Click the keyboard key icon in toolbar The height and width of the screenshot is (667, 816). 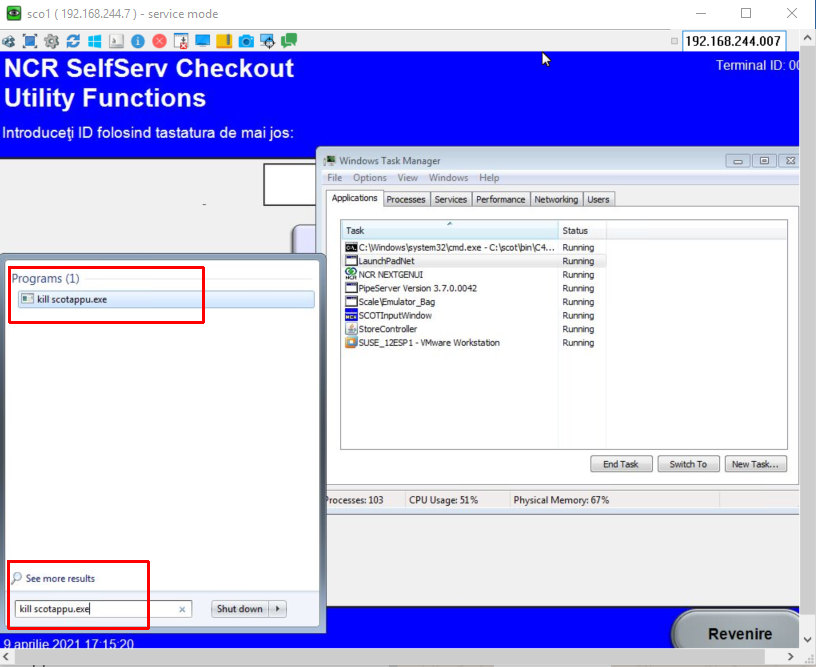116,41
